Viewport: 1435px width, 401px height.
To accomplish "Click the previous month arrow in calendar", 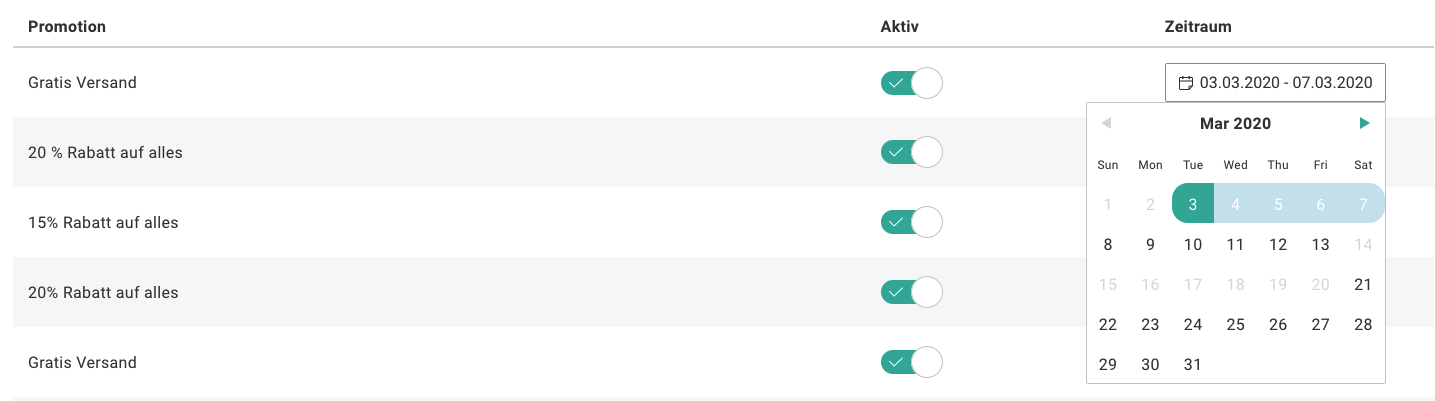I will point(1106,123).
